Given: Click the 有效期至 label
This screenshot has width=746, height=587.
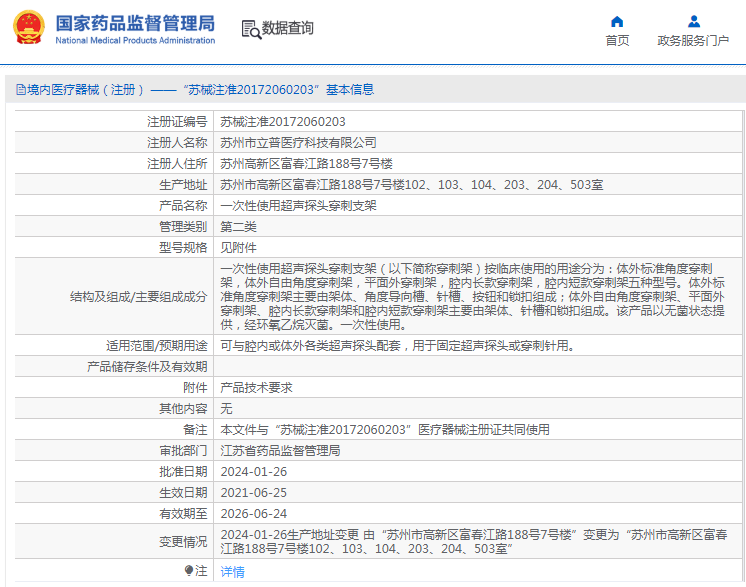Looking at the screenshot, I should 183,513.
